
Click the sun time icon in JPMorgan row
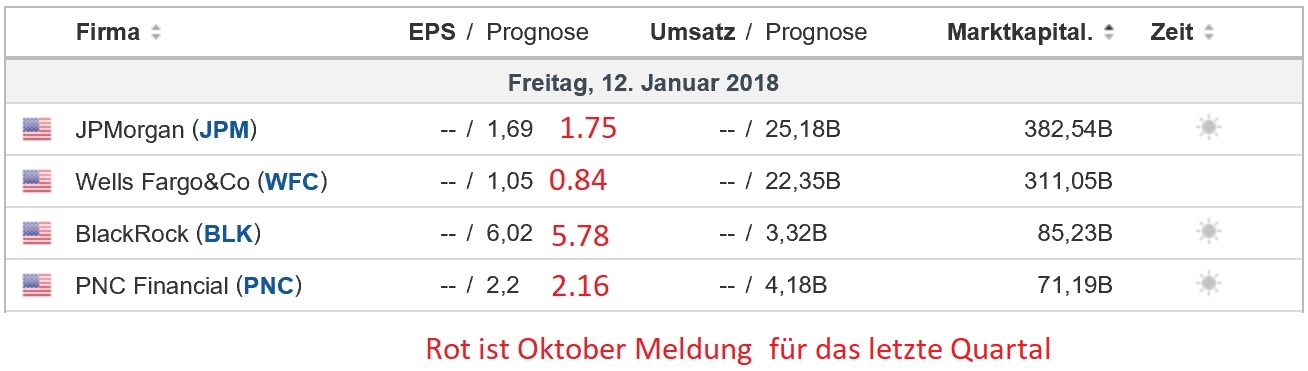[1209, 128]
